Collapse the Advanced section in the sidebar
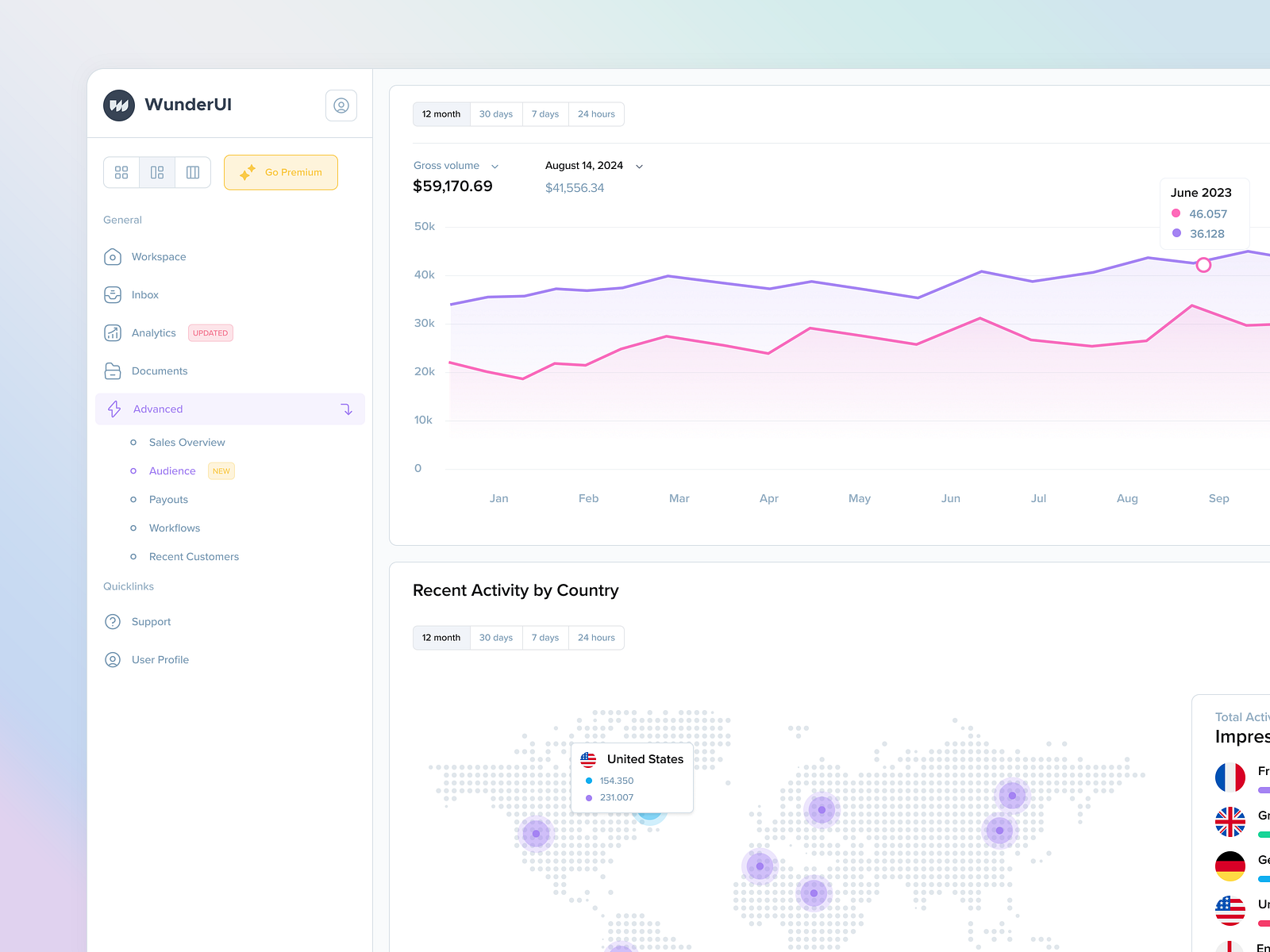 [x=346, y=409]
